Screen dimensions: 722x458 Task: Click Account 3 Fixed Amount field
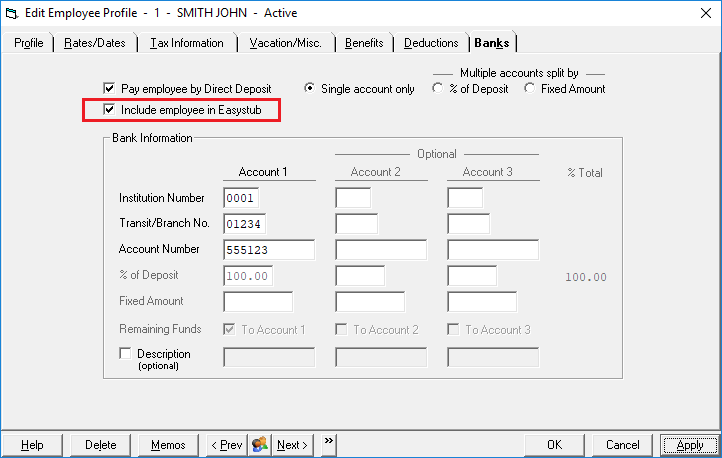point(482,301)
